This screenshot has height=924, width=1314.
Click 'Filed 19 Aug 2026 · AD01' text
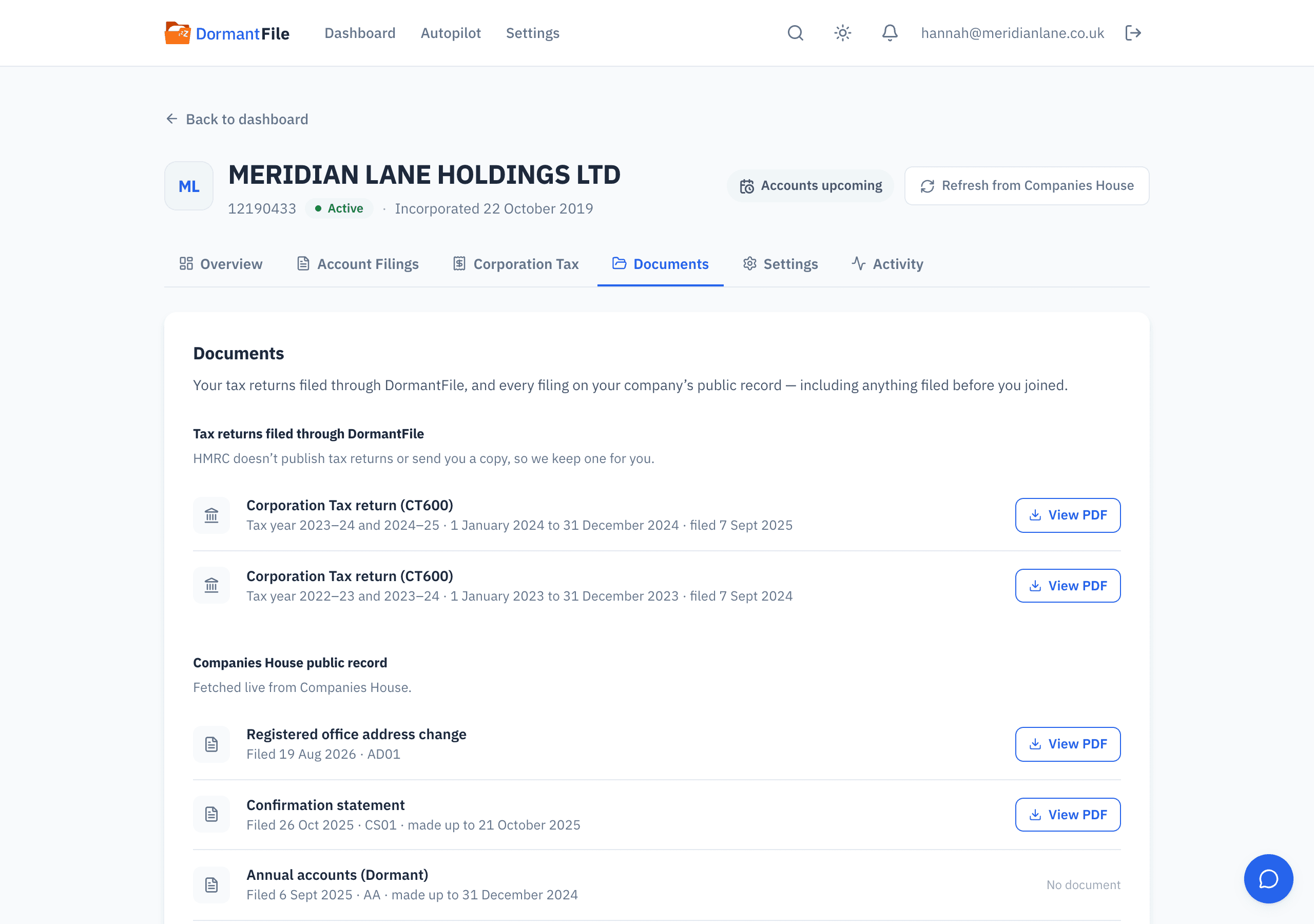click(x=323, y=754)
